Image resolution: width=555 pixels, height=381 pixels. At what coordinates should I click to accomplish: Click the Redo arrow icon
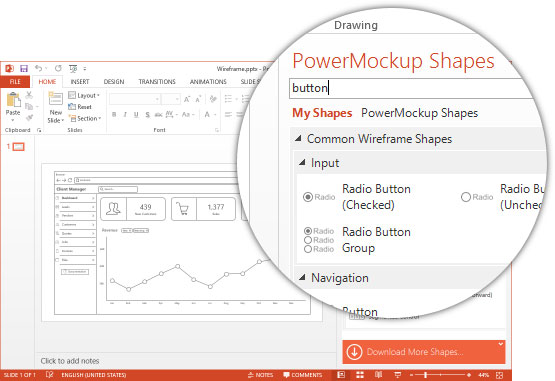point(58,68)
